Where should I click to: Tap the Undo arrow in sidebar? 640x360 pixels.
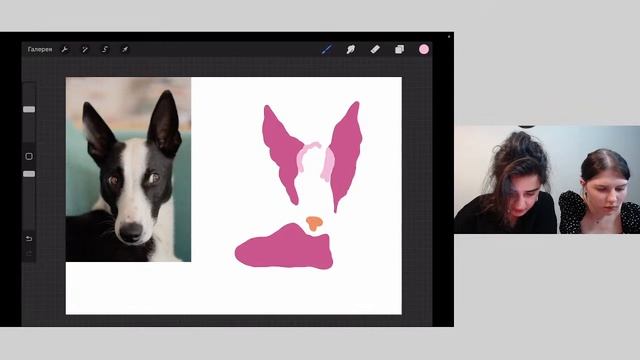click(29, 238)
